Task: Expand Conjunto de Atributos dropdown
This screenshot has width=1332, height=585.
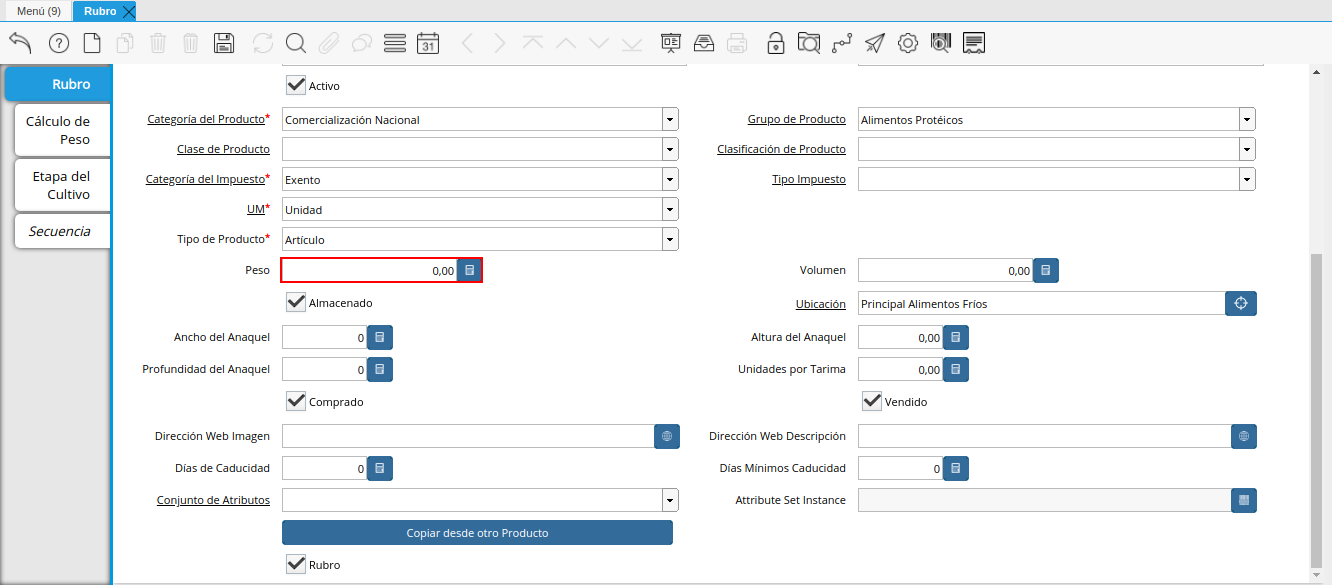Action: 670,500
